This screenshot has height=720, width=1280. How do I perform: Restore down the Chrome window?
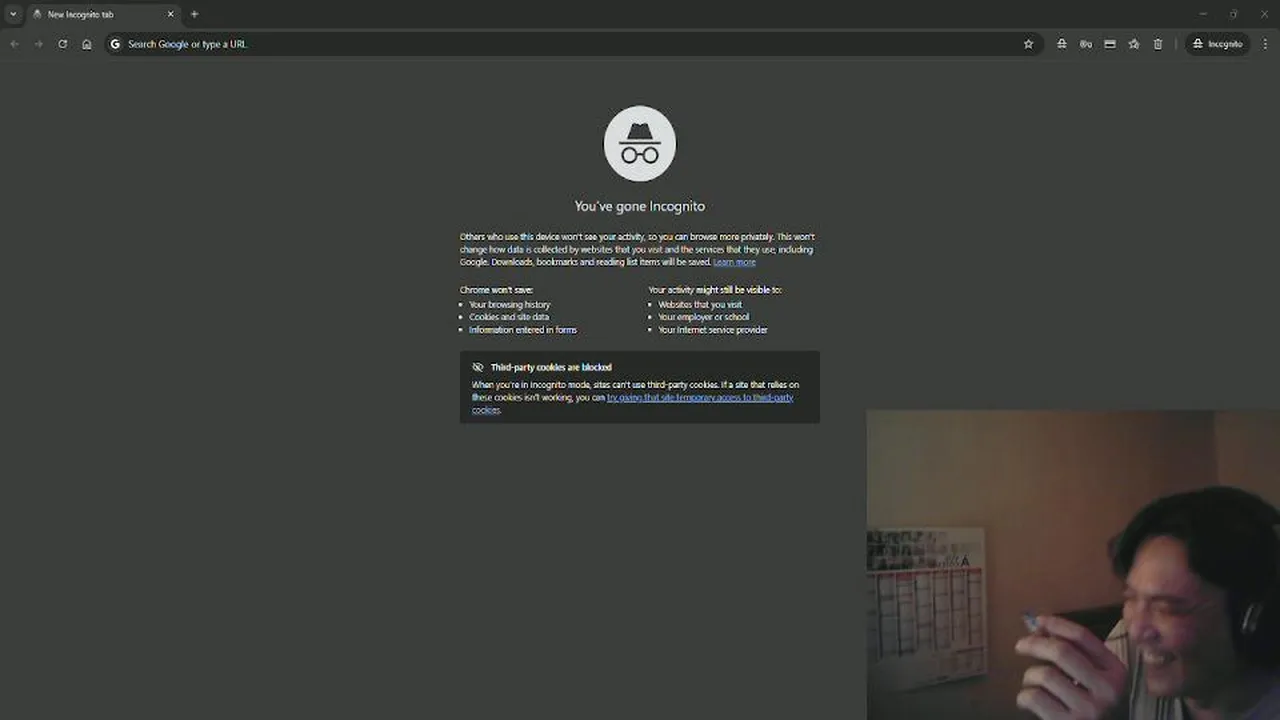tap(1233, 14)
